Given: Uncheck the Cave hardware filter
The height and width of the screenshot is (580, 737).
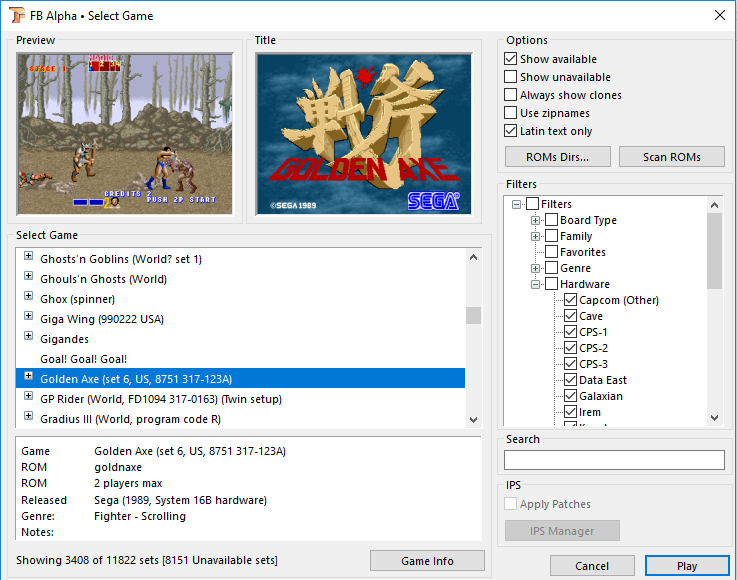Looking at the screenshot, I should click(x=571, y=316).
